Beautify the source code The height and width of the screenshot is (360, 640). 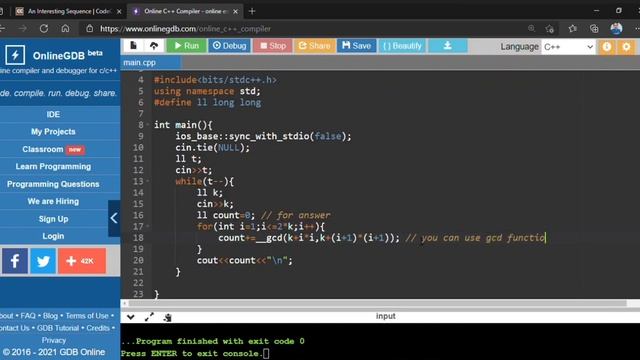(x=402, y=46)
